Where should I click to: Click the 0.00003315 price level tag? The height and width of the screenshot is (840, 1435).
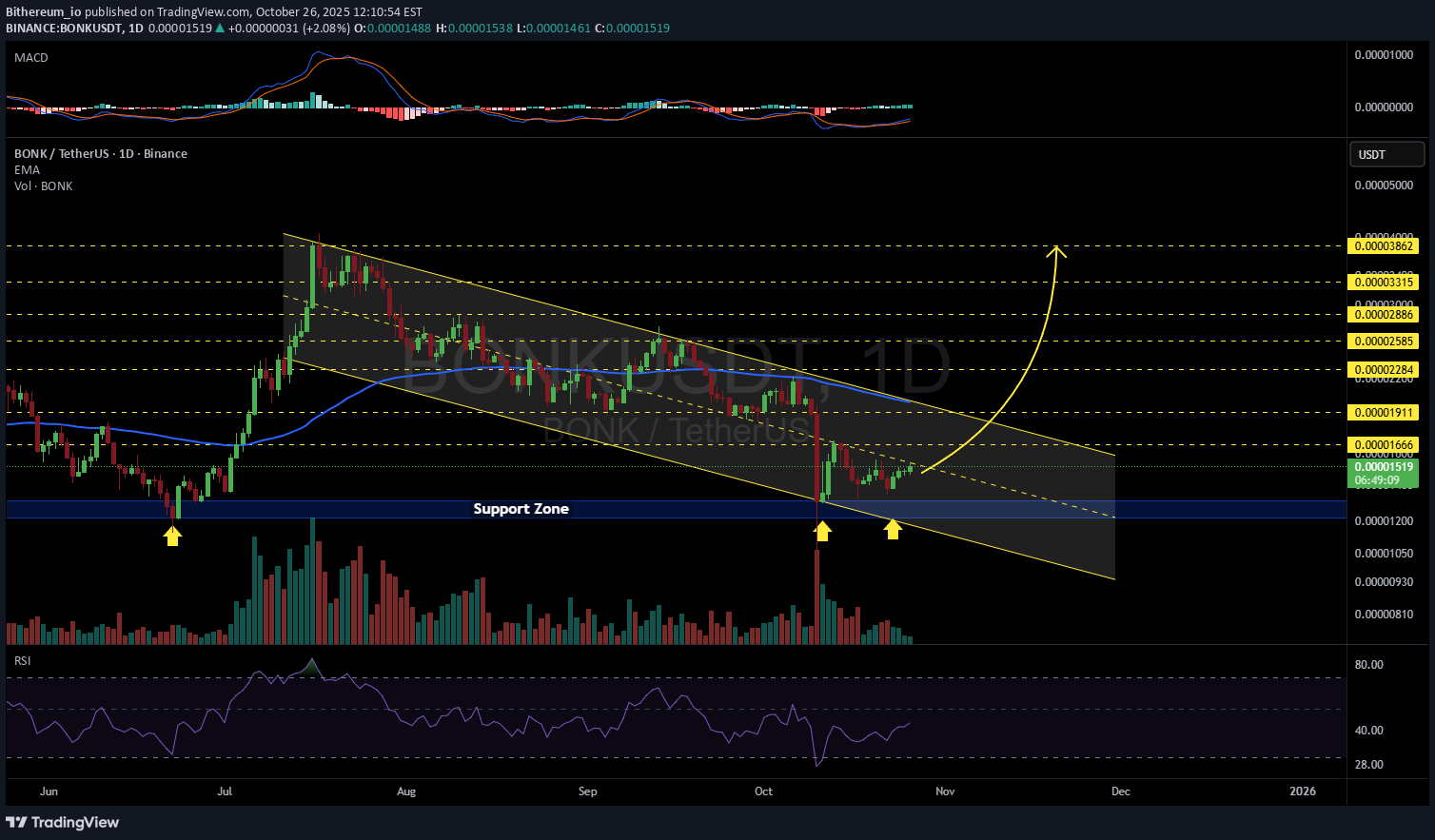[1384, 283]
